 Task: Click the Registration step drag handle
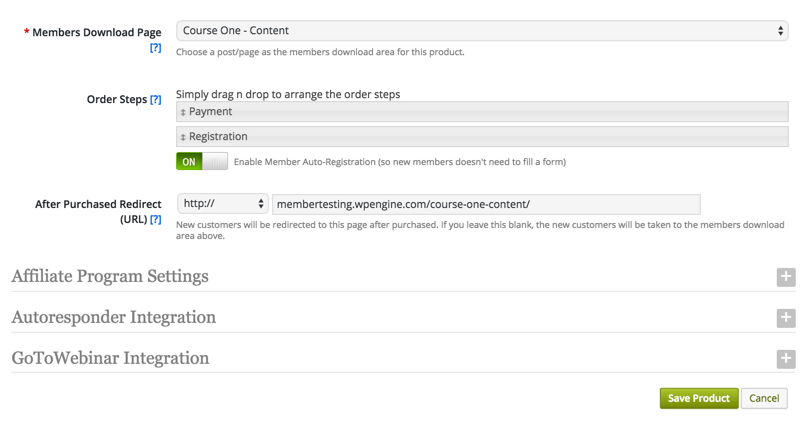[x=183, y=137]
